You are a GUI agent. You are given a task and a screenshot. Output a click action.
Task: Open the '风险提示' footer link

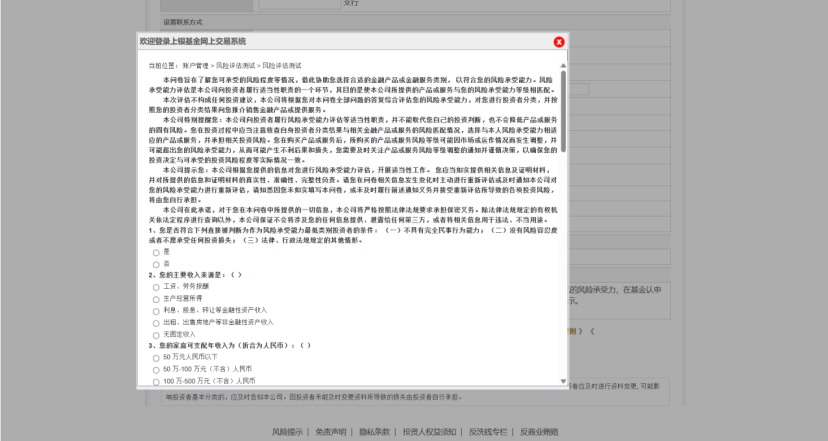[x=287, y=432]
